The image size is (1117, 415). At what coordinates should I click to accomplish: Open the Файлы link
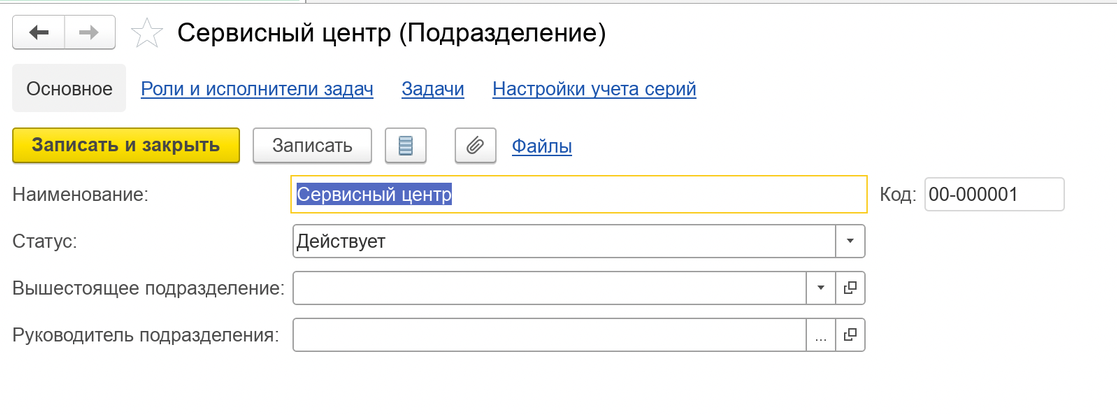(541, 147)
